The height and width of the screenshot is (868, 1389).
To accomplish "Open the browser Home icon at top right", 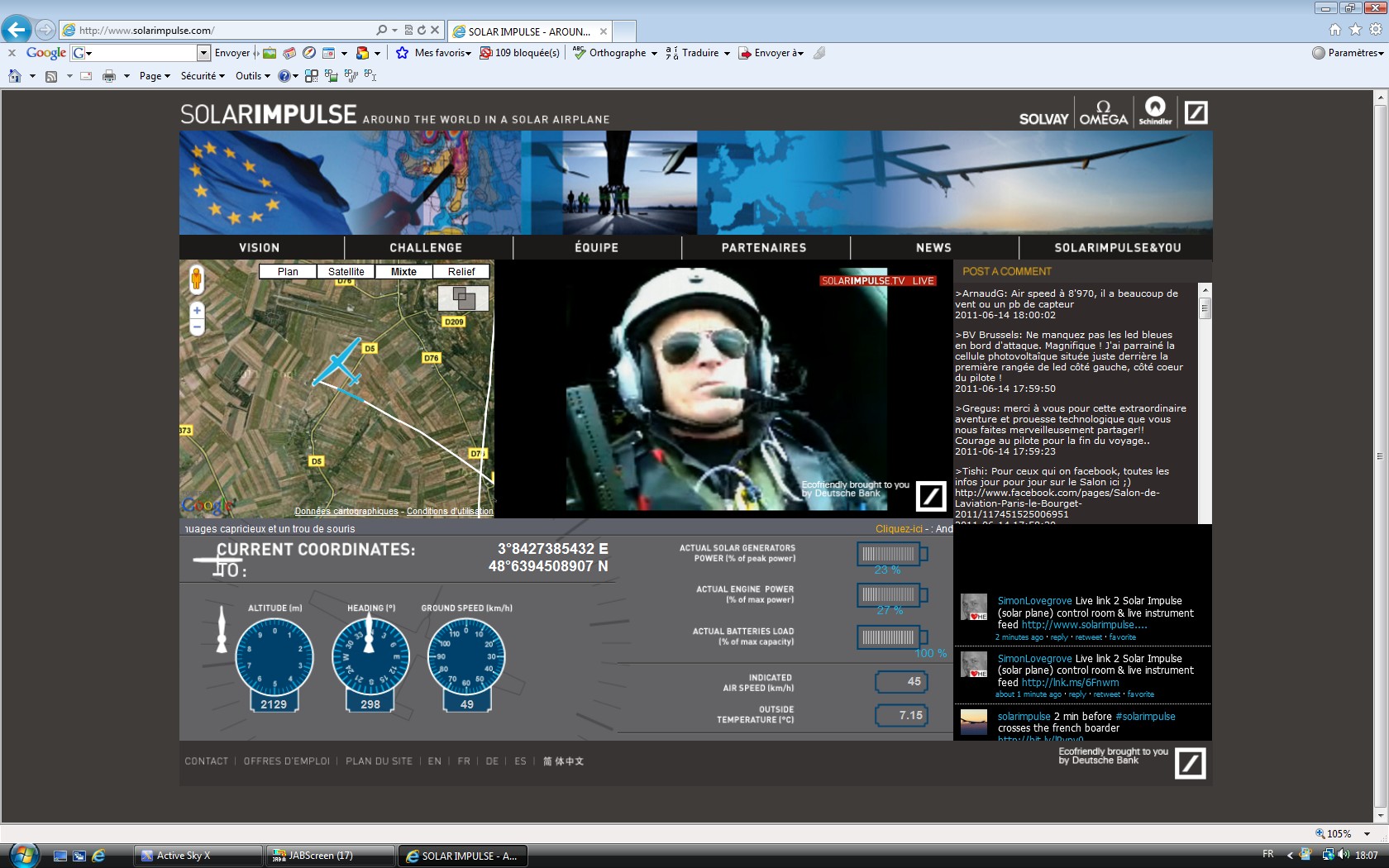I will [x=1335, y=30].
